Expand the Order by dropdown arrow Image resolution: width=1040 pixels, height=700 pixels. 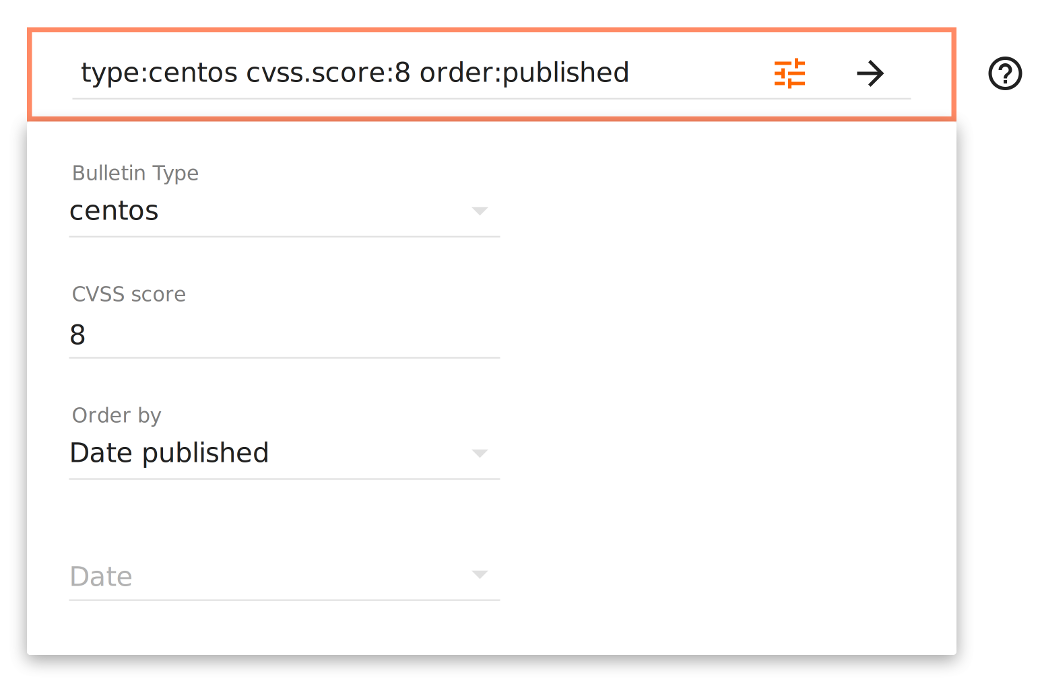pos(480,453)
